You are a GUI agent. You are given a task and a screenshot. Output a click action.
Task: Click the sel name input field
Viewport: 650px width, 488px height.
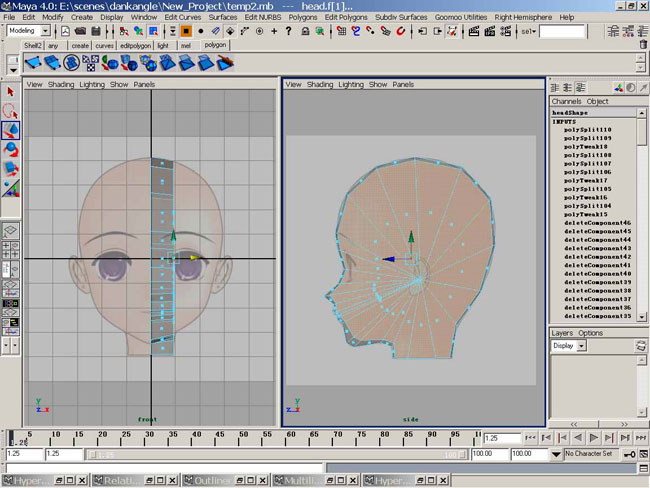(x=562, y=32)
